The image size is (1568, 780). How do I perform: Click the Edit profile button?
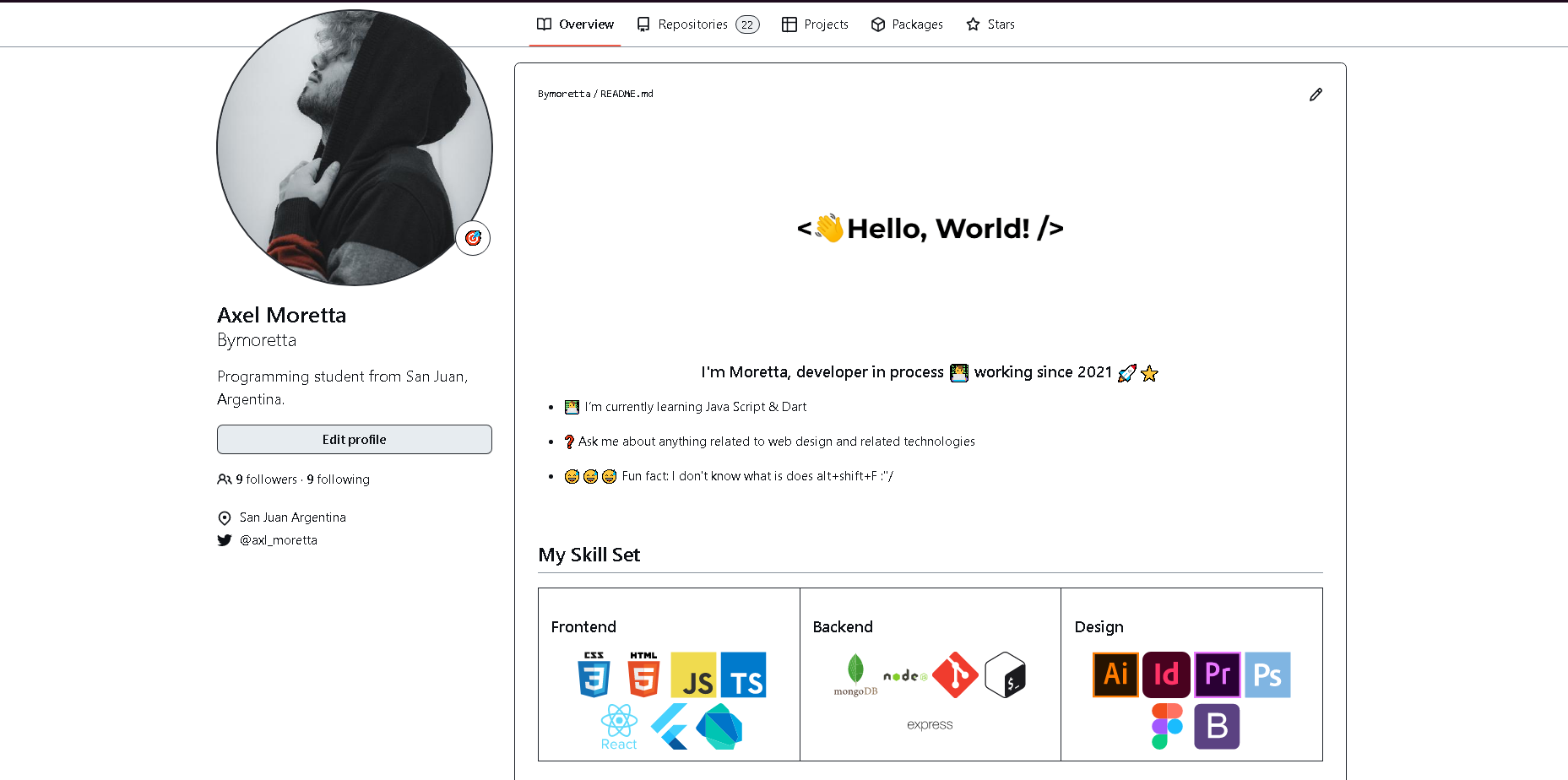click(355, 440)
